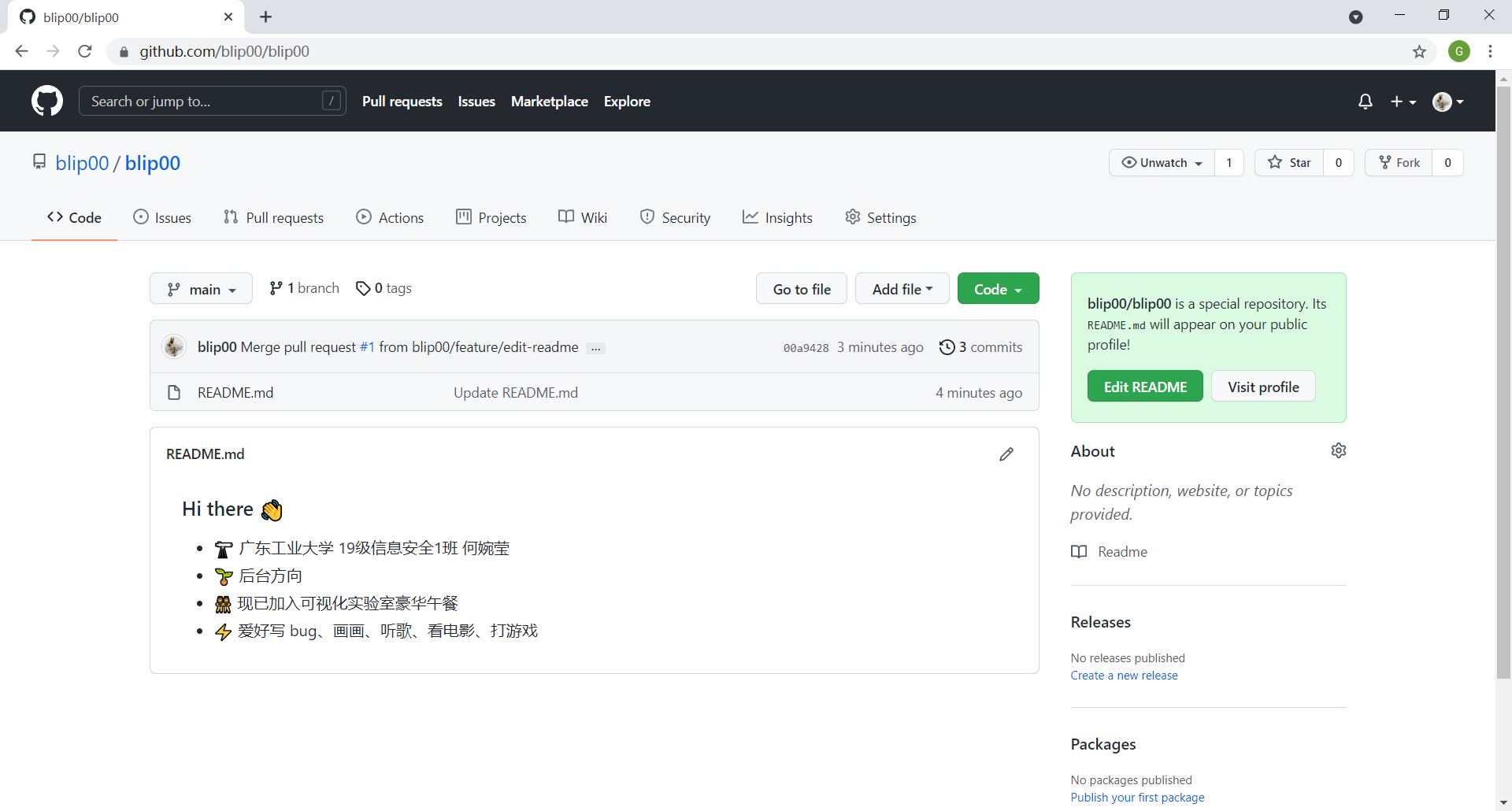
Task: Open the Packages heading link
Action: 1102,744
